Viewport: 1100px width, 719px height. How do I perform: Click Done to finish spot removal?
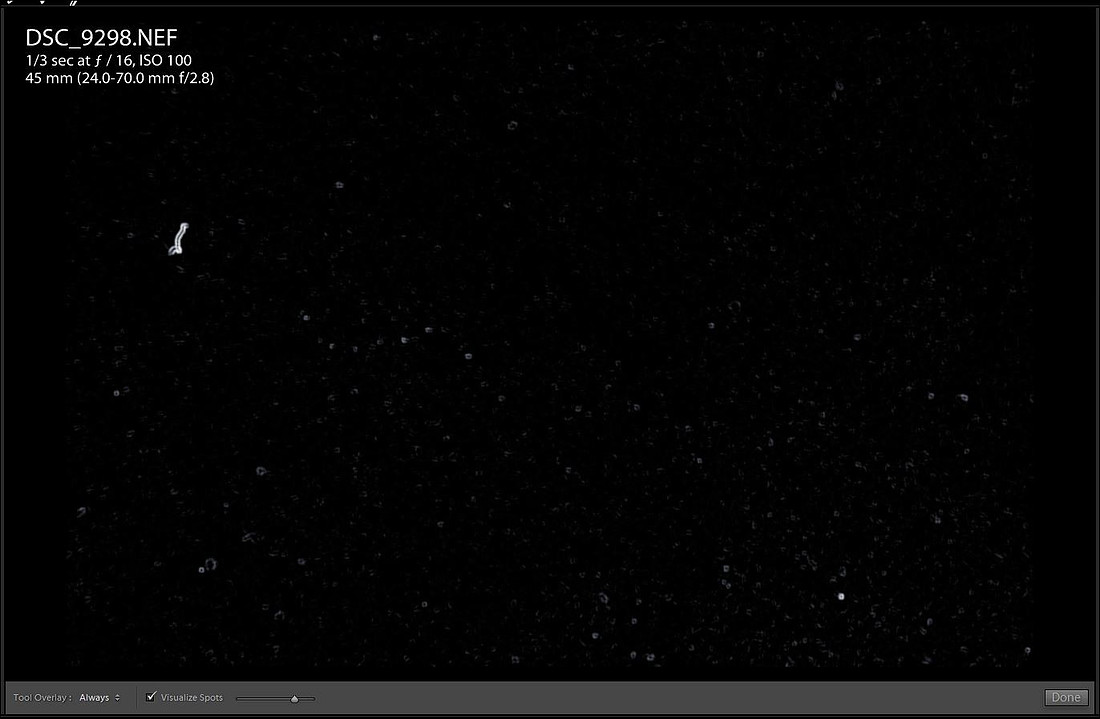click(1066, 697)
